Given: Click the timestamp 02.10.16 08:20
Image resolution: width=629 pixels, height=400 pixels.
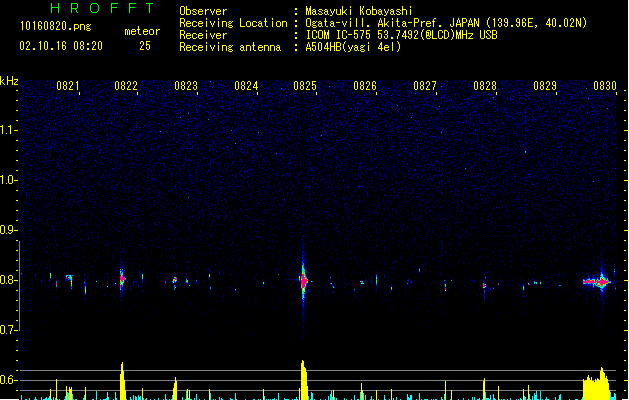Looking at the screenshot, I should pyautogui.click(x=61, y=46).
